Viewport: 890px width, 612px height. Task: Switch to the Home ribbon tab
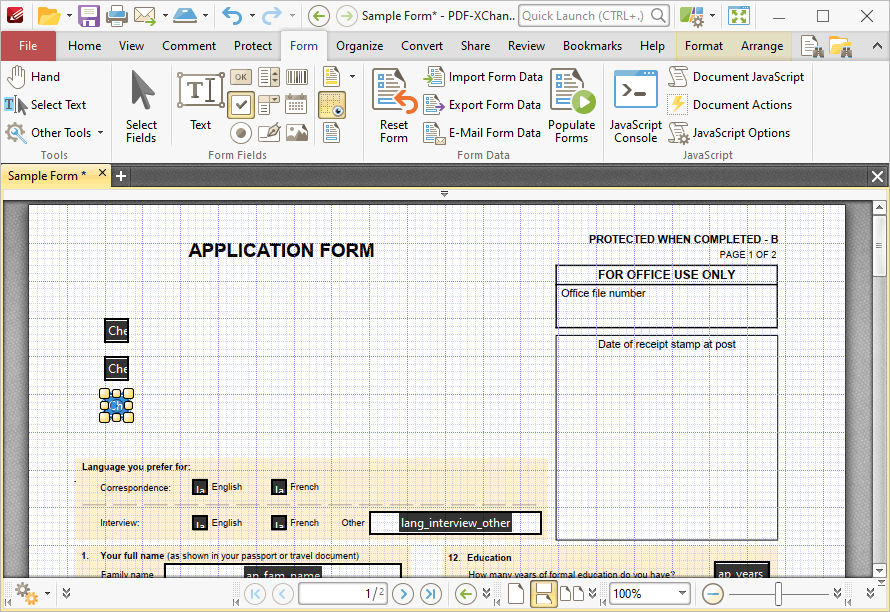click(85, 46)
